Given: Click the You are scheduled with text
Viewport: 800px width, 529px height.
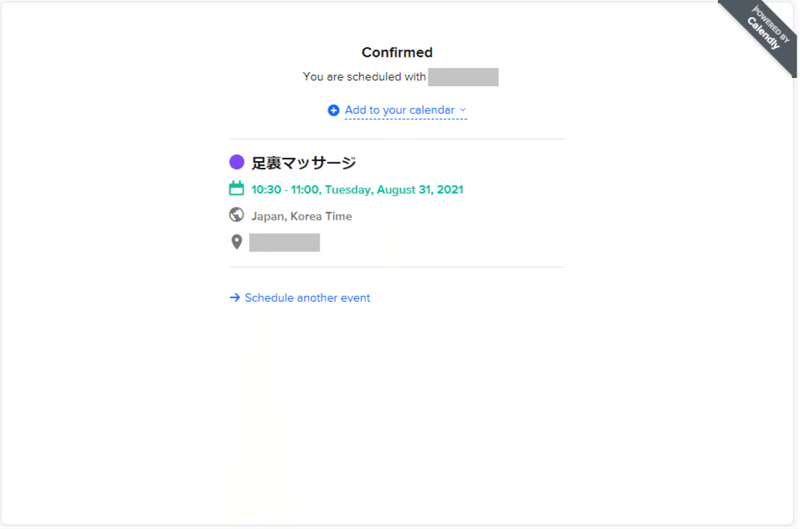Looking at the screenshot, I should coord(364,77).
